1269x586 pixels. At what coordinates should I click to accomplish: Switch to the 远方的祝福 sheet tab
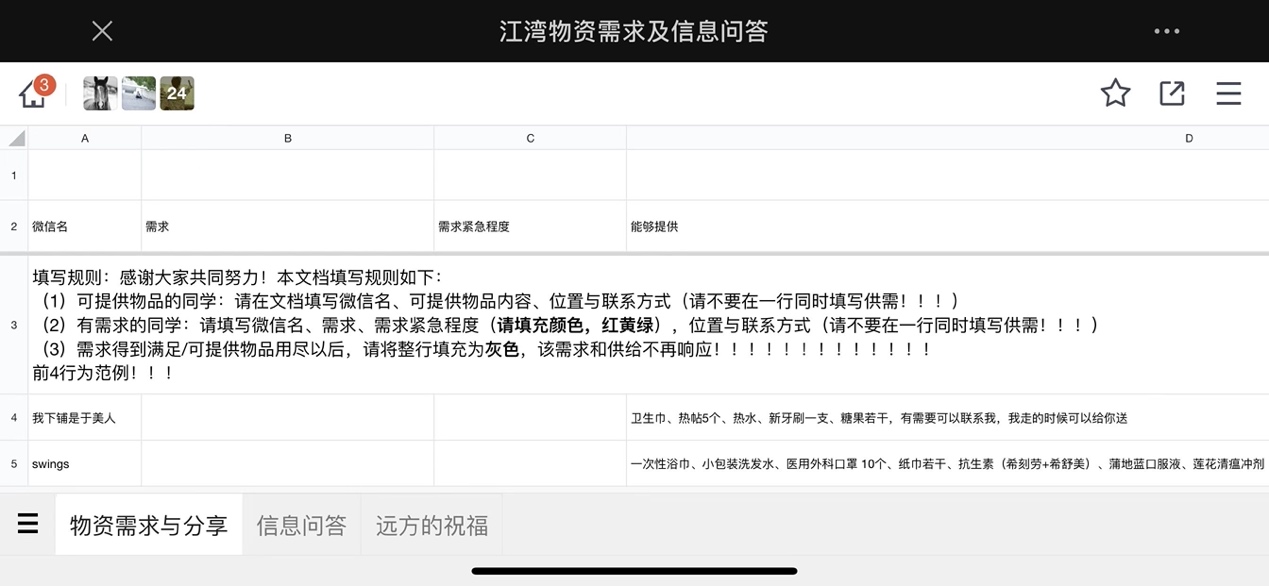432,525
